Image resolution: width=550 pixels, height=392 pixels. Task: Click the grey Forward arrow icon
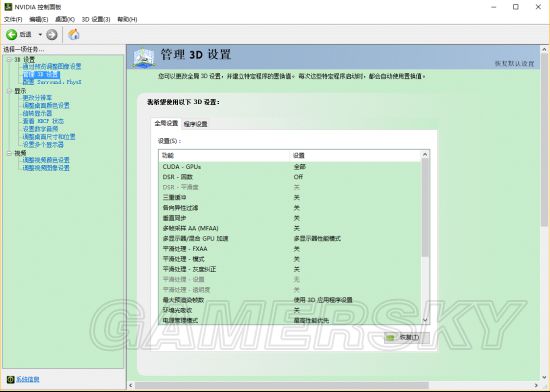pos(52,34)
